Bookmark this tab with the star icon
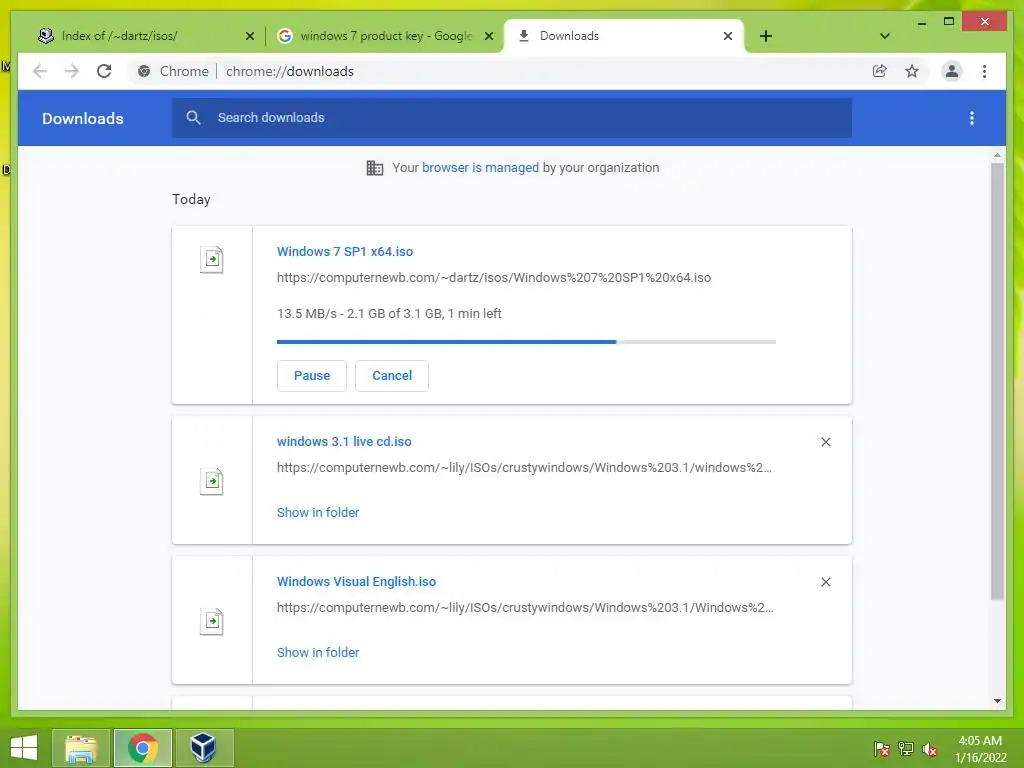1024x768 pixels. tap(912, 71)
